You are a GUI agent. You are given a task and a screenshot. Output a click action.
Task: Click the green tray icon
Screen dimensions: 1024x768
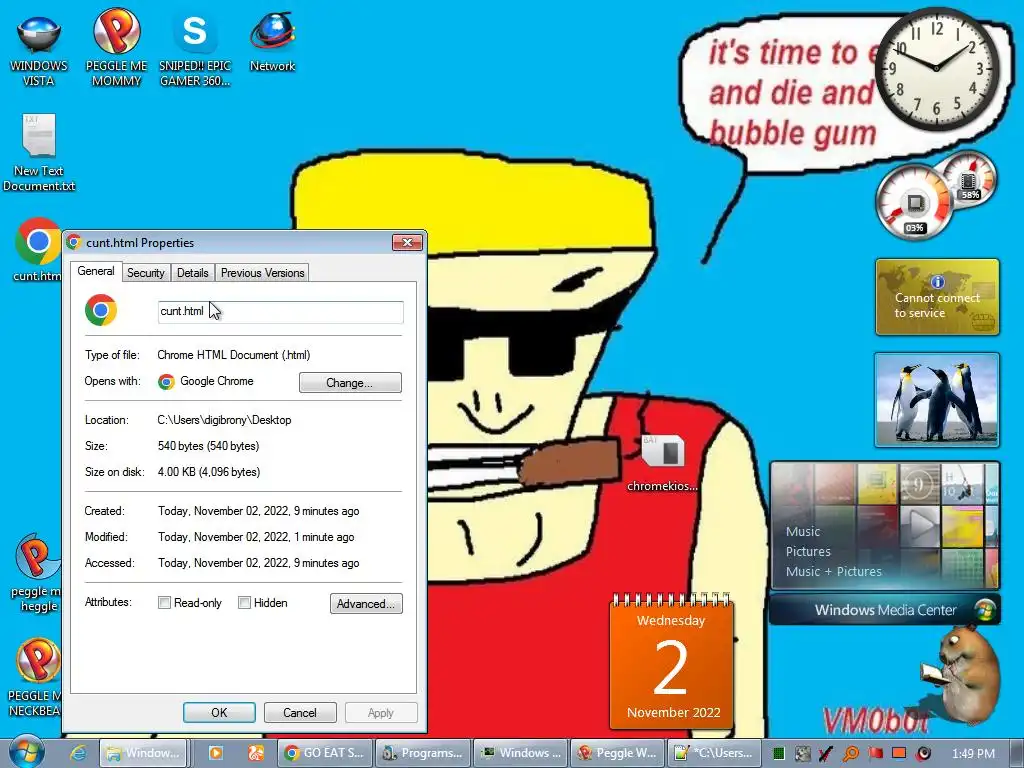click(778, 754)
